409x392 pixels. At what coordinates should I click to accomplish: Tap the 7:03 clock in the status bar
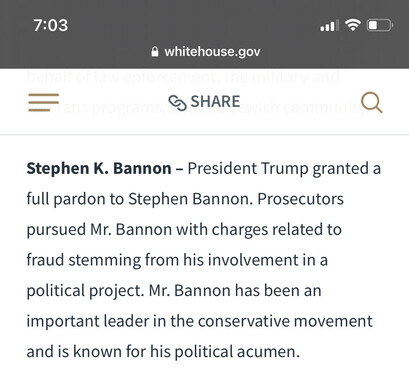tap(51, 25)
